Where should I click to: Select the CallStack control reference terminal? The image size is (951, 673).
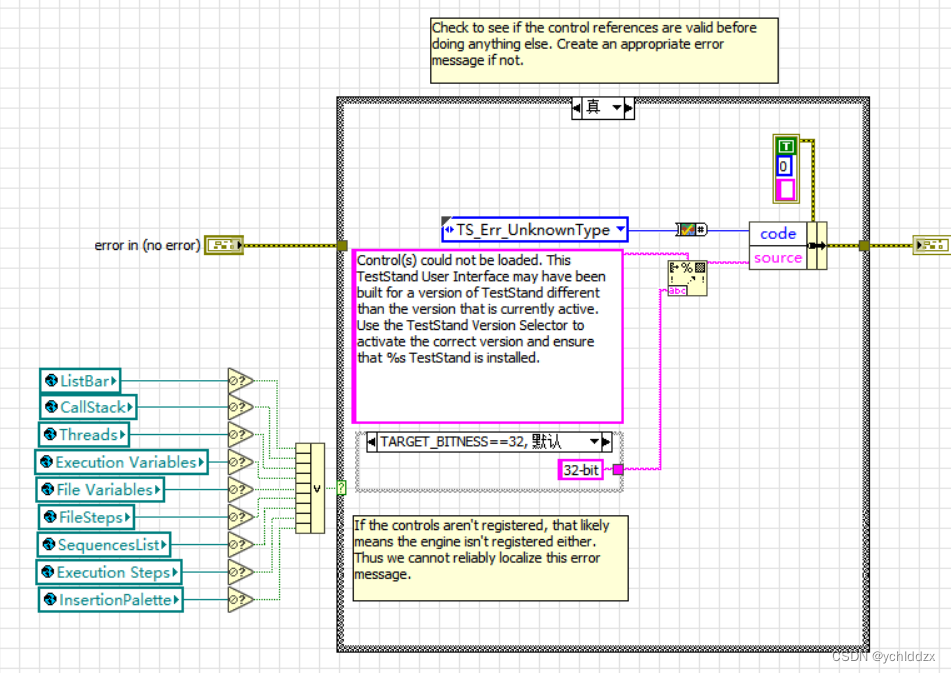click(88, 407)
